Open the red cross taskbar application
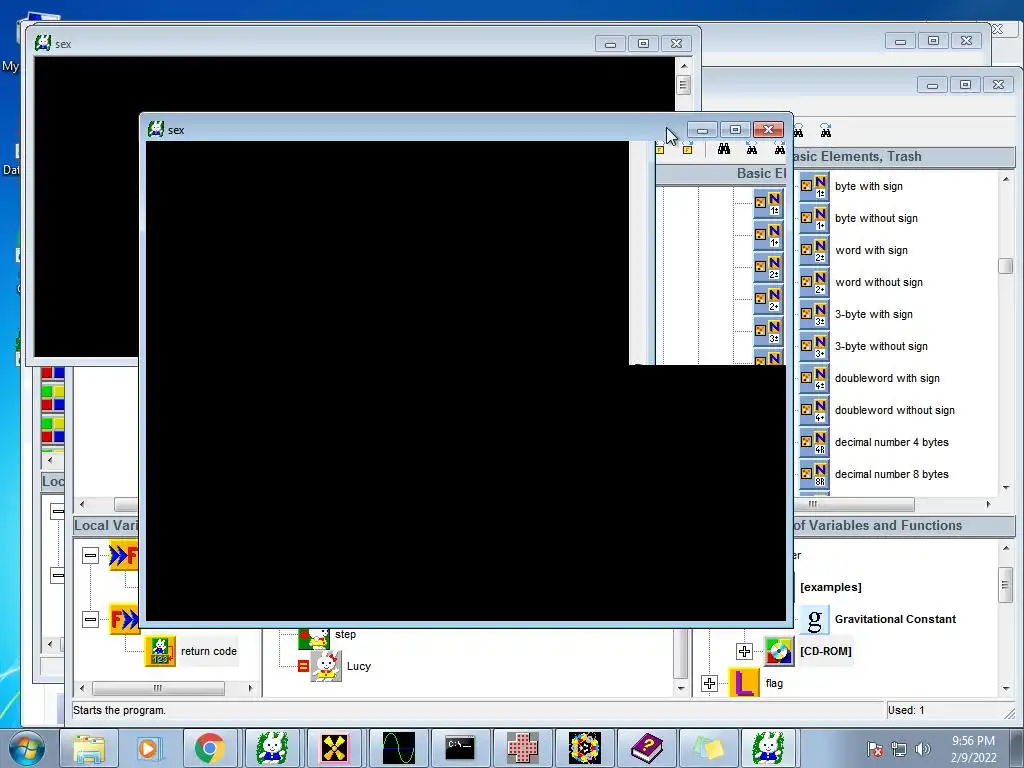Image resolution: width=1024 pixels, height=768 pixels. pos(522,748)
